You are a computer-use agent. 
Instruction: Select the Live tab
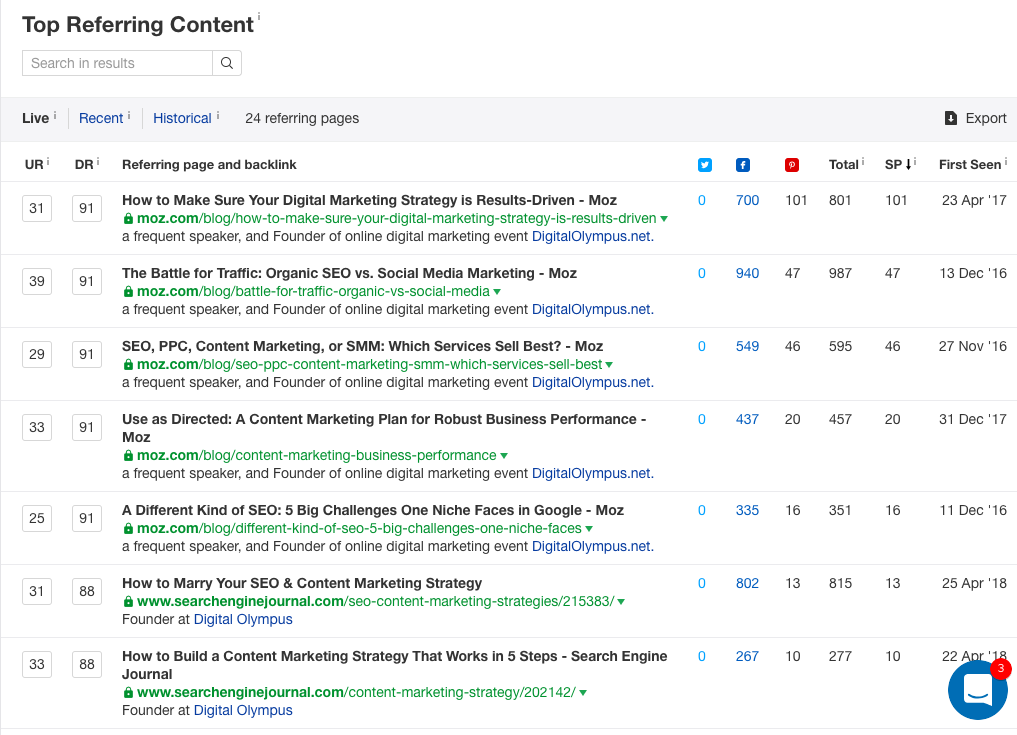point(35,118)
